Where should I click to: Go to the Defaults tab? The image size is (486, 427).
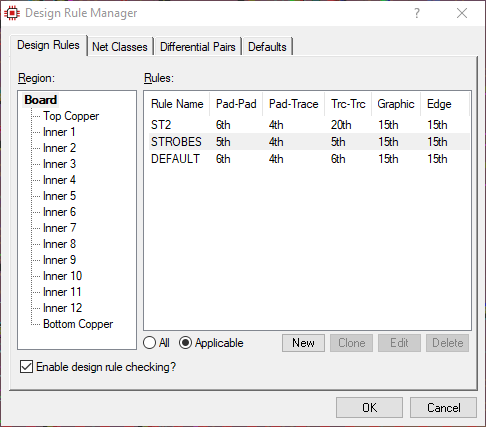[267, 46]
